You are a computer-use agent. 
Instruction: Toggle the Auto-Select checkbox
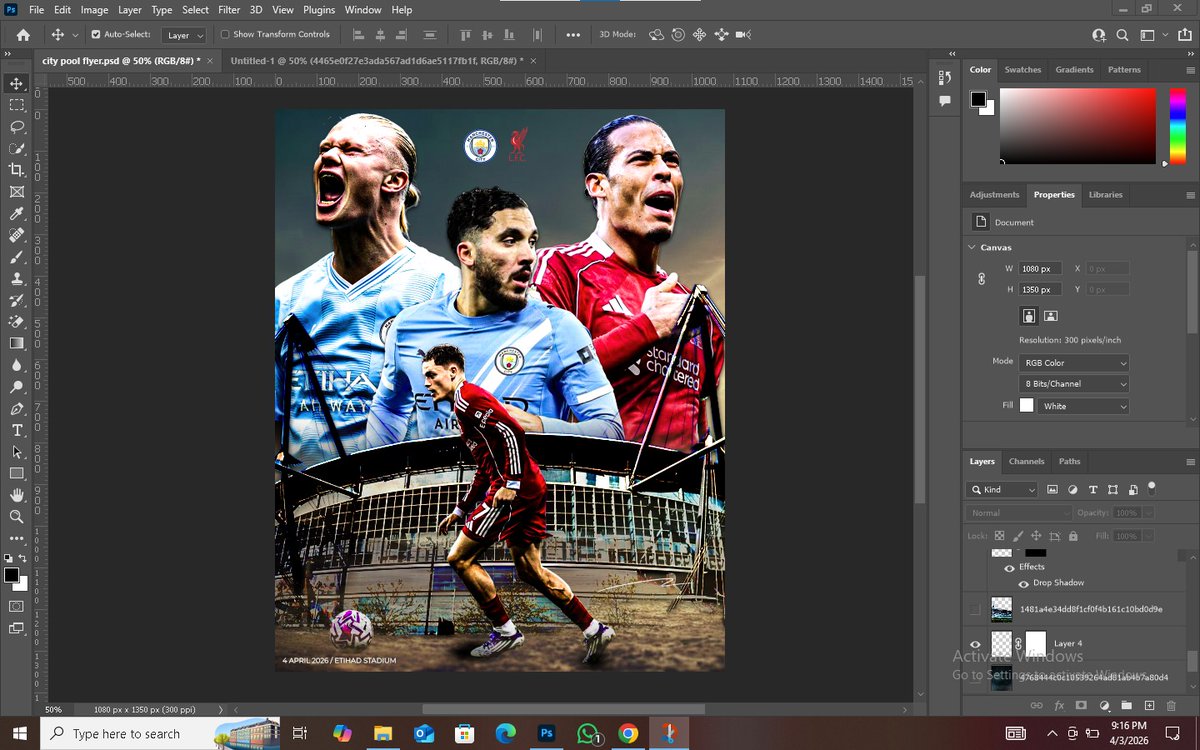96,34
